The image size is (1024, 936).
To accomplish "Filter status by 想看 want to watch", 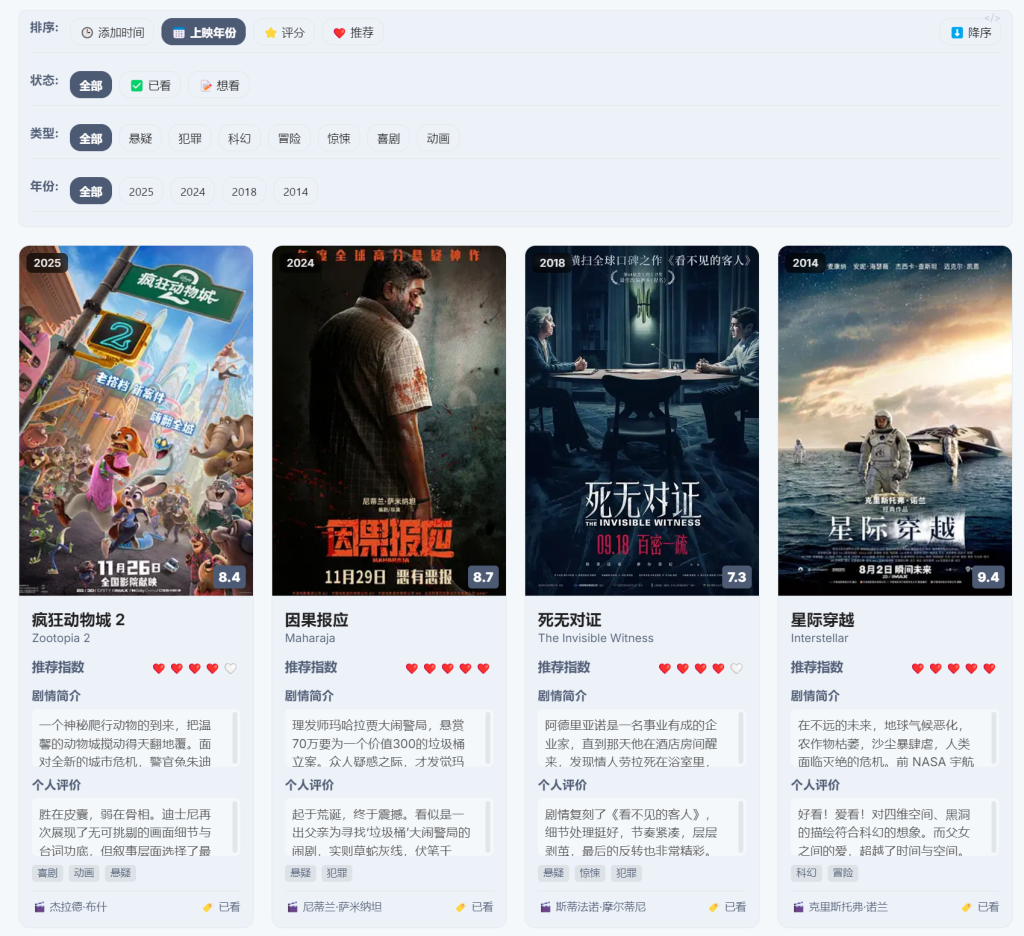I will click(x=219, y=85).
